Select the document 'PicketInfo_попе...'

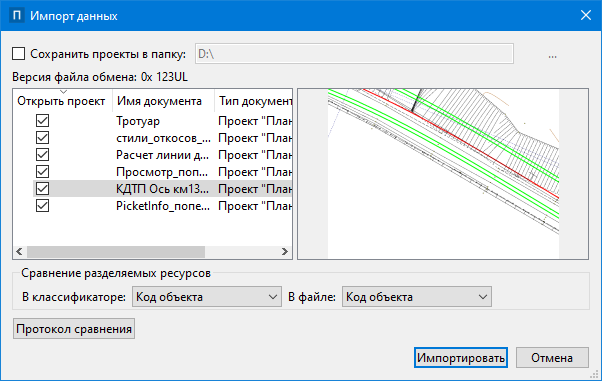163,206
